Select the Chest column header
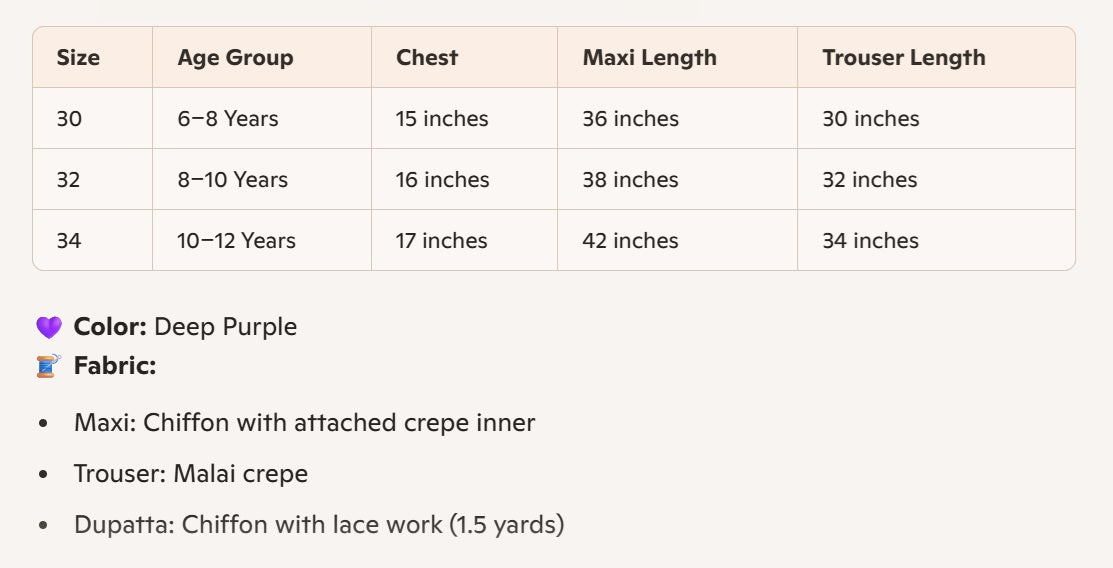Viewport: 1113px width, 568px height. pos(427,58)
